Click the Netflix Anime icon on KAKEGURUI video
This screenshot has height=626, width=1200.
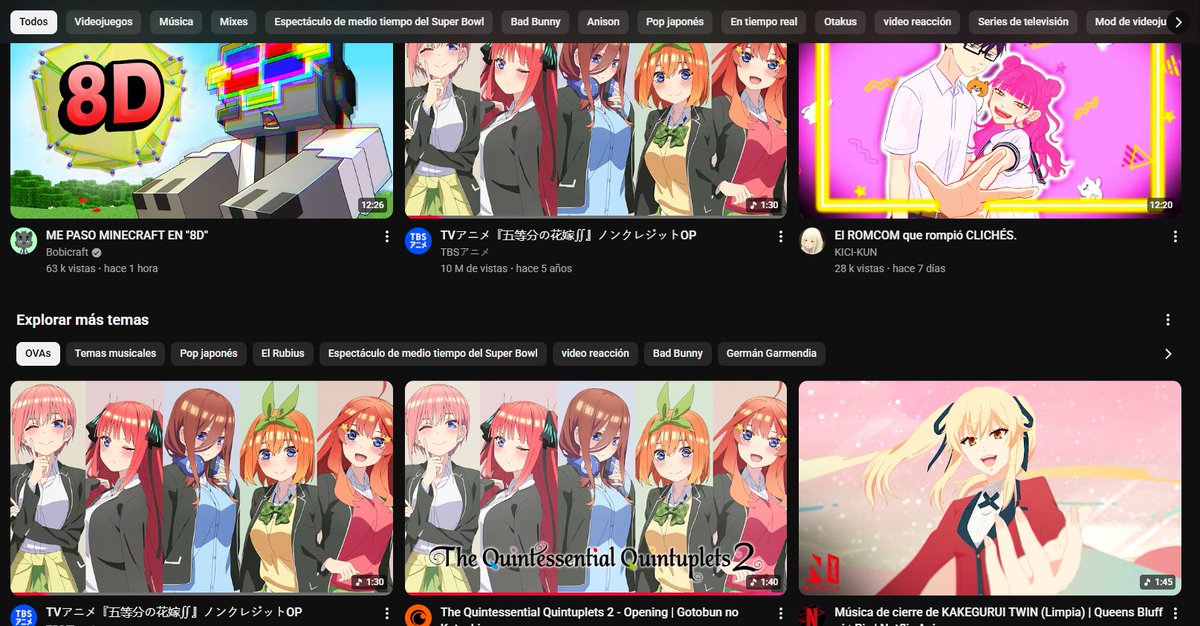click(811, 618)
